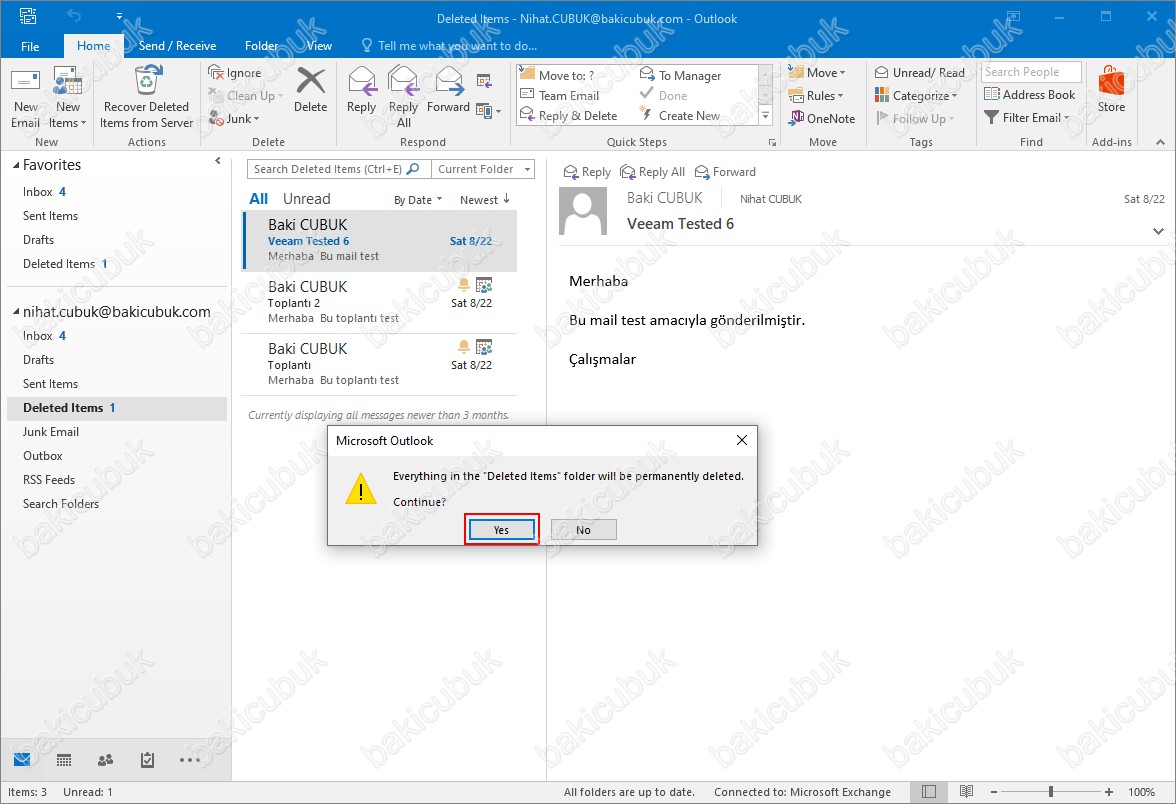Switch to Calendar view icon
The height and width of the screenshot is (804, 1176).
pyautogui.click(x=64, y=760)
